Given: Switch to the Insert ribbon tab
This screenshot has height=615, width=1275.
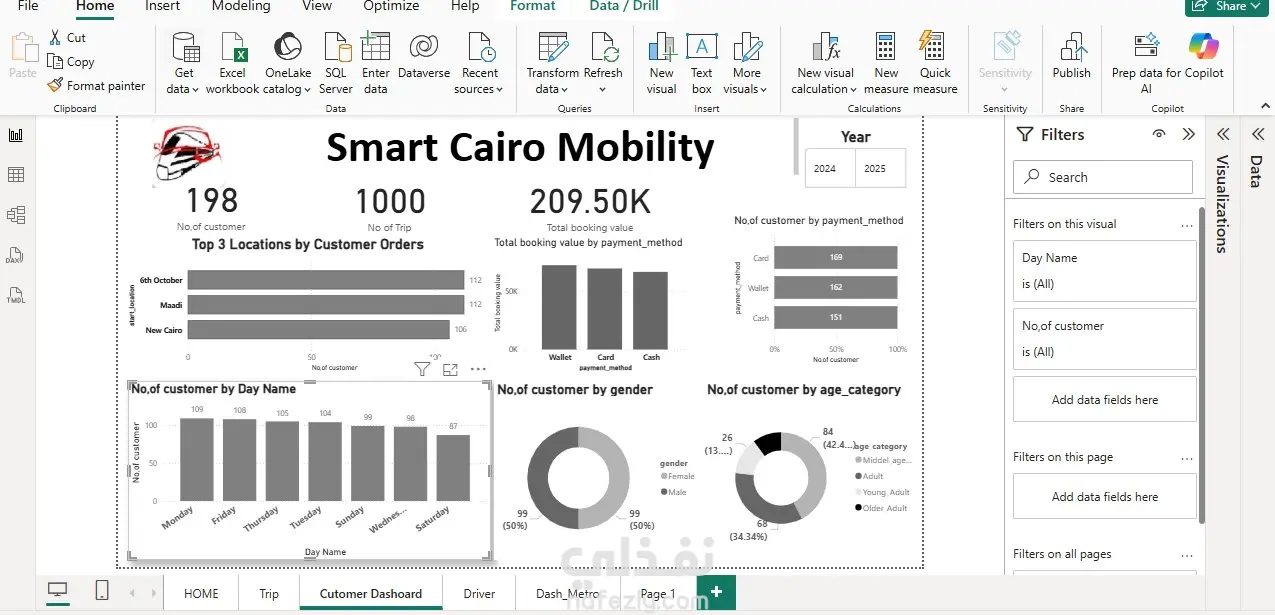Looking at the screenshot, I should pos(162,6).
